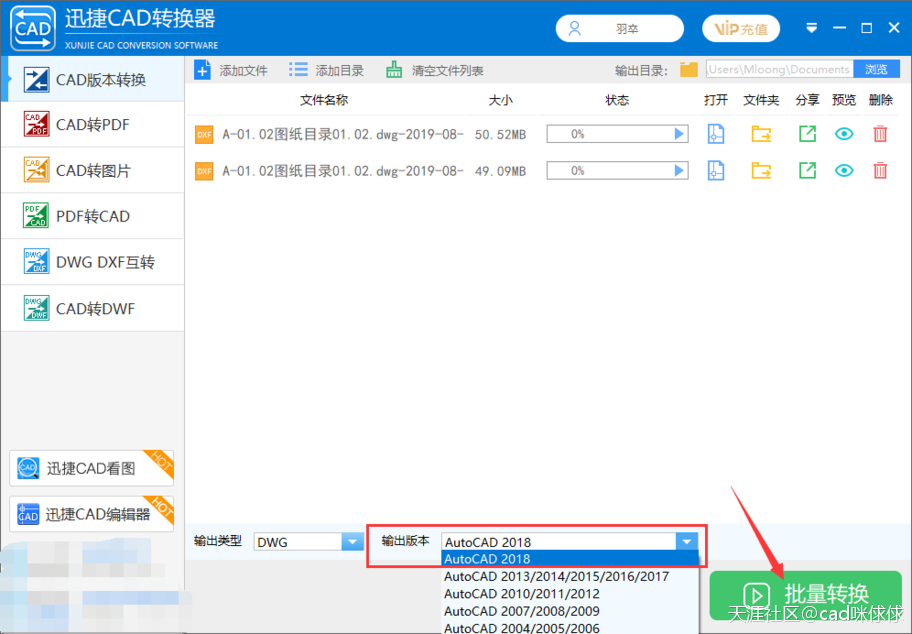Open title bar dropdown menu arrow

pyautogui.click(x=812, y=28)
